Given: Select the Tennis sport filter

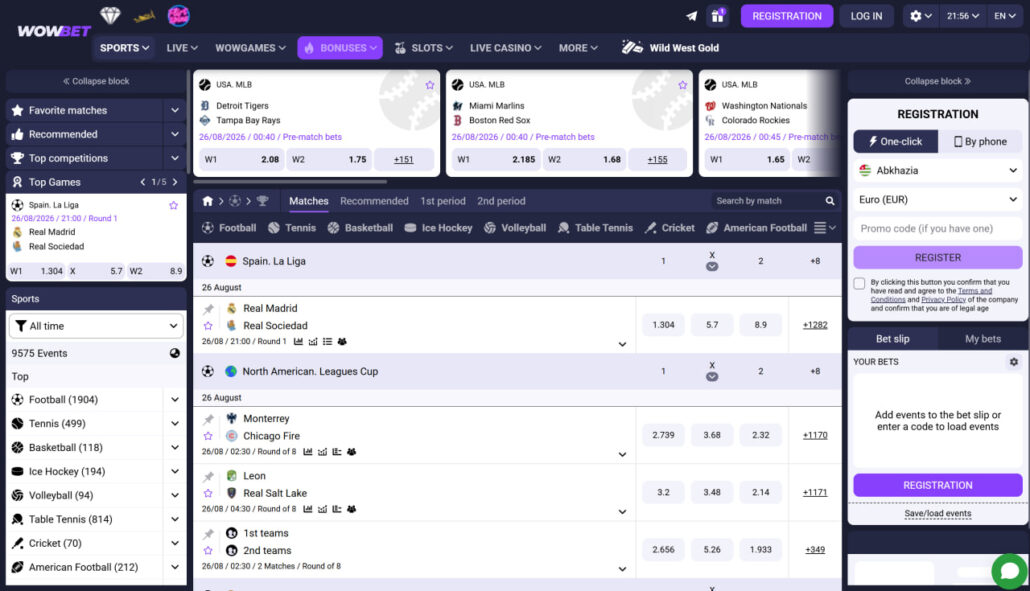Looking at the screenshot, I should tap(292, 228).
